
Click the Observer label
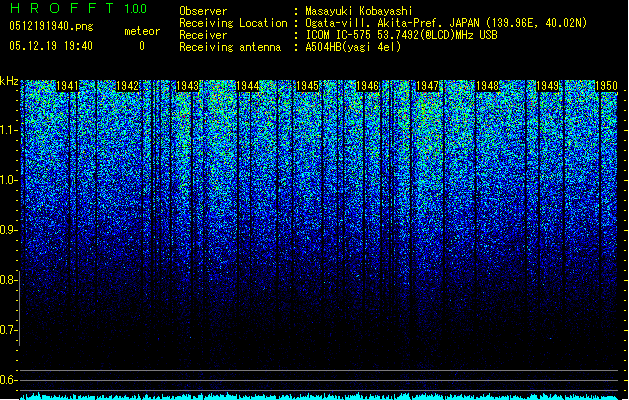[x=203, y=11]
